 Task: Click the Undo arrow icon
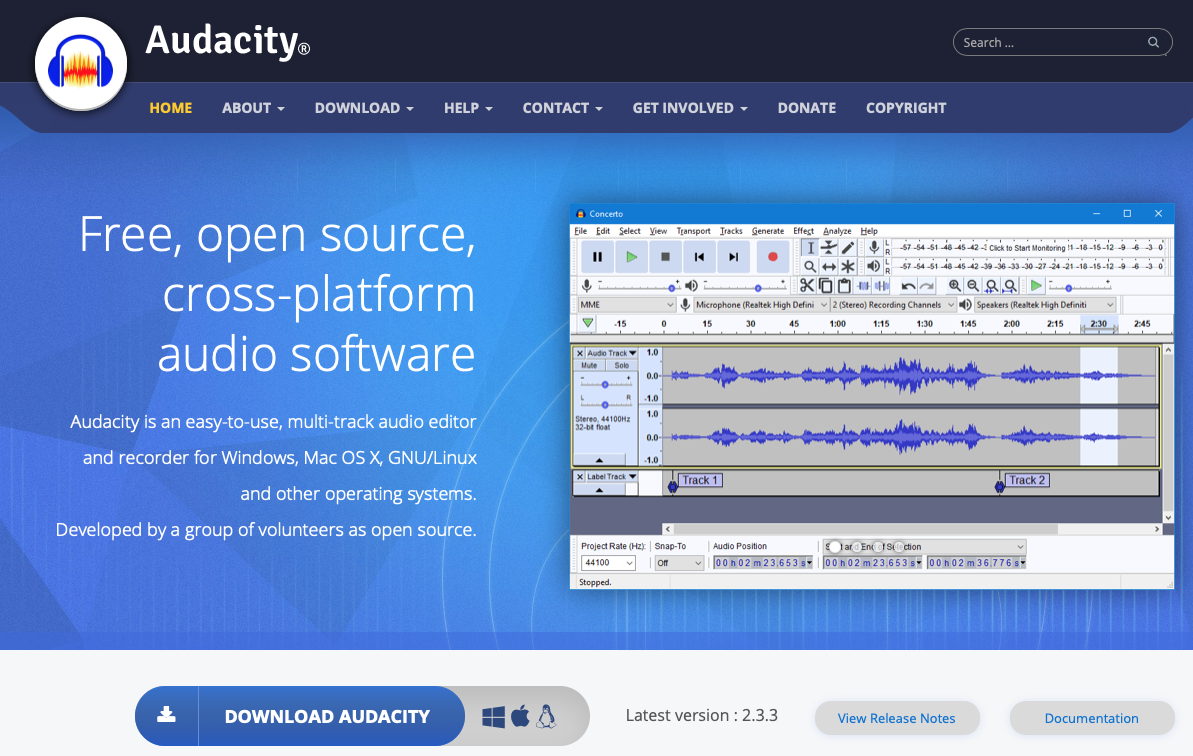[x=908, y=286]
